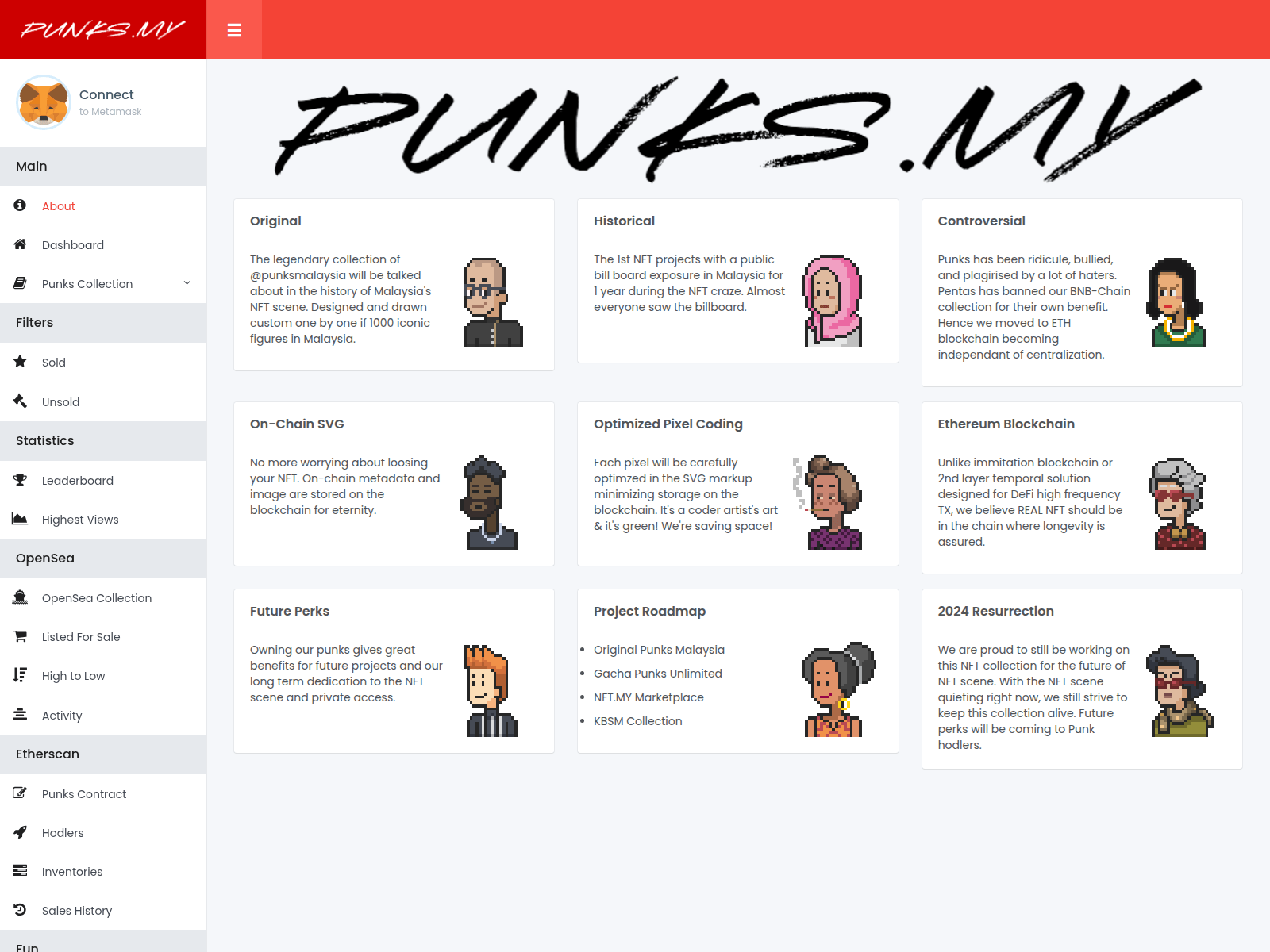Open the Hodlers page
Viewport: 1270px width, 952px height.
63,833
